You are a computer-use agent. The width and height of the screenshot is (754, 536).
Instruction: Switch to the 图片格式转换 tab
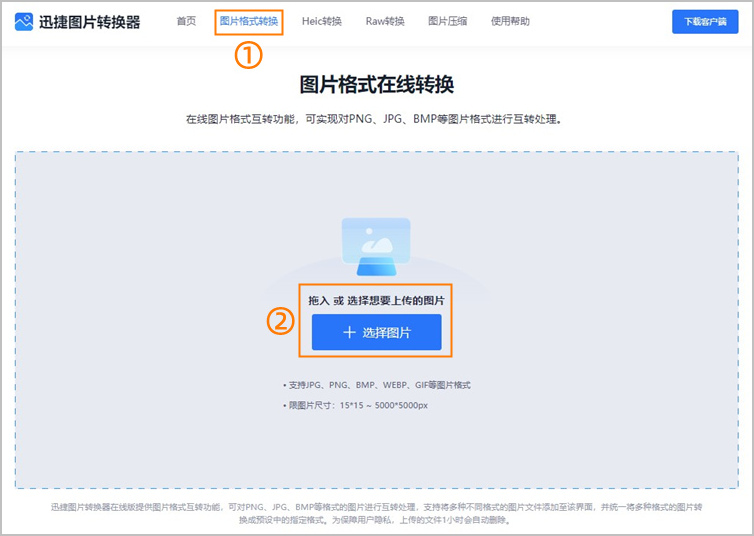pos(249,21)
